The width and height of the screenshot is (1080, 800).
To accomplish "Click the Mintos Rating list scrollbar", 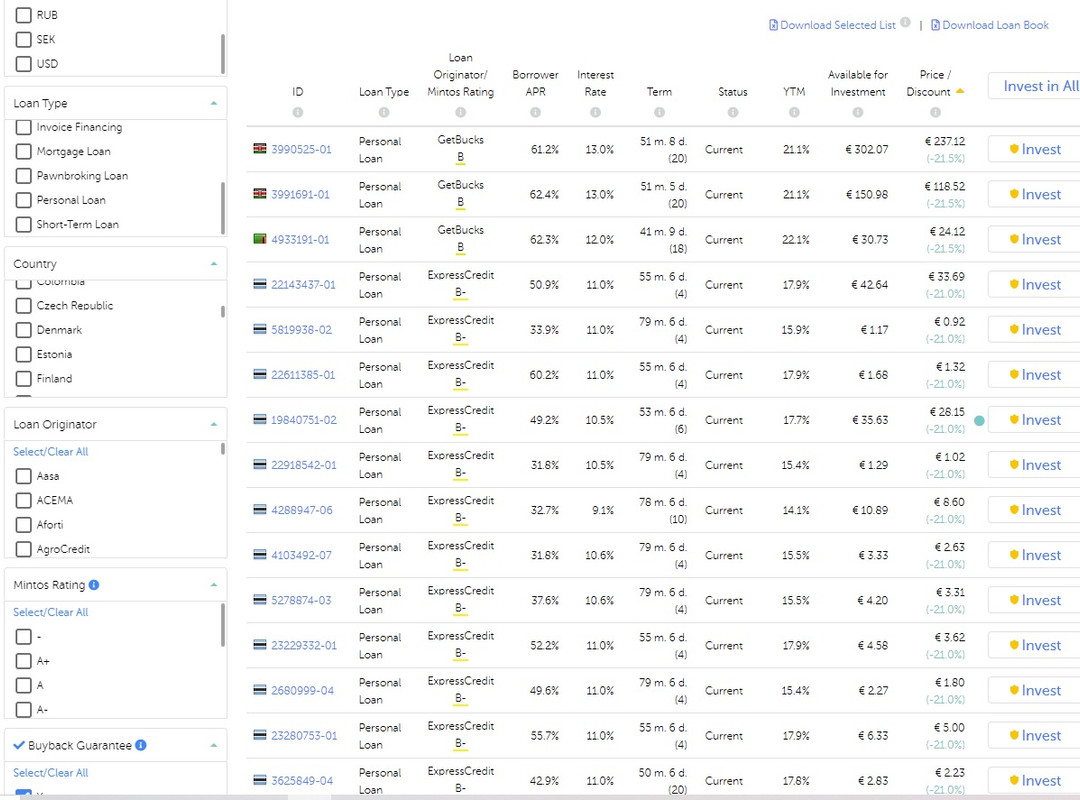I will pyautogui.click(x=222, y=625).
